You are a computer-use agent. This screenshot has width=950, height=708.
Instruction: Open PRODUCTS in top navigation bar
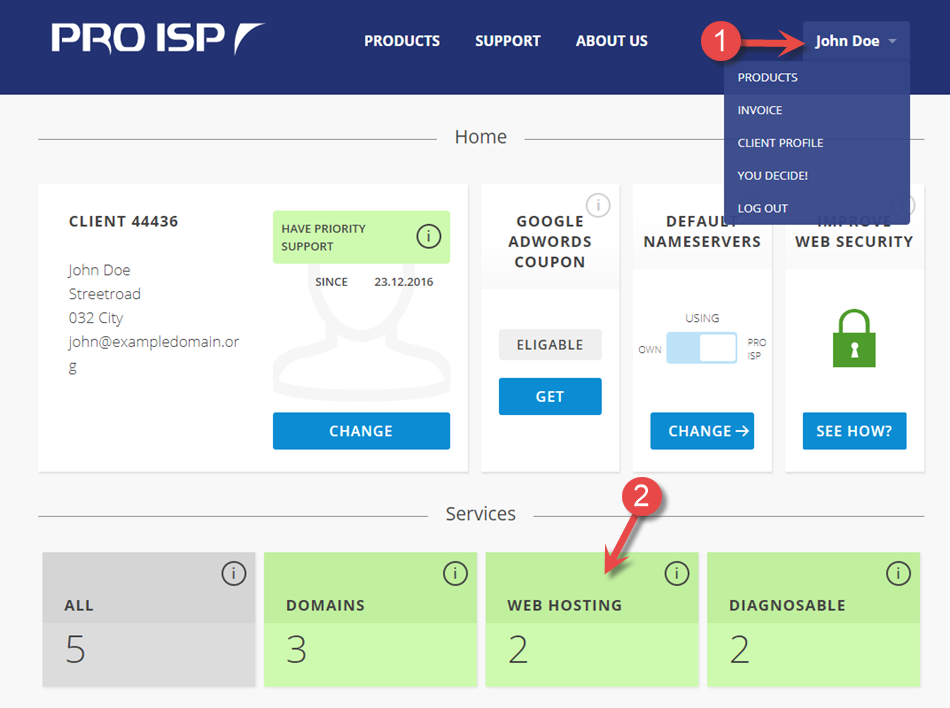pos(402,41)
